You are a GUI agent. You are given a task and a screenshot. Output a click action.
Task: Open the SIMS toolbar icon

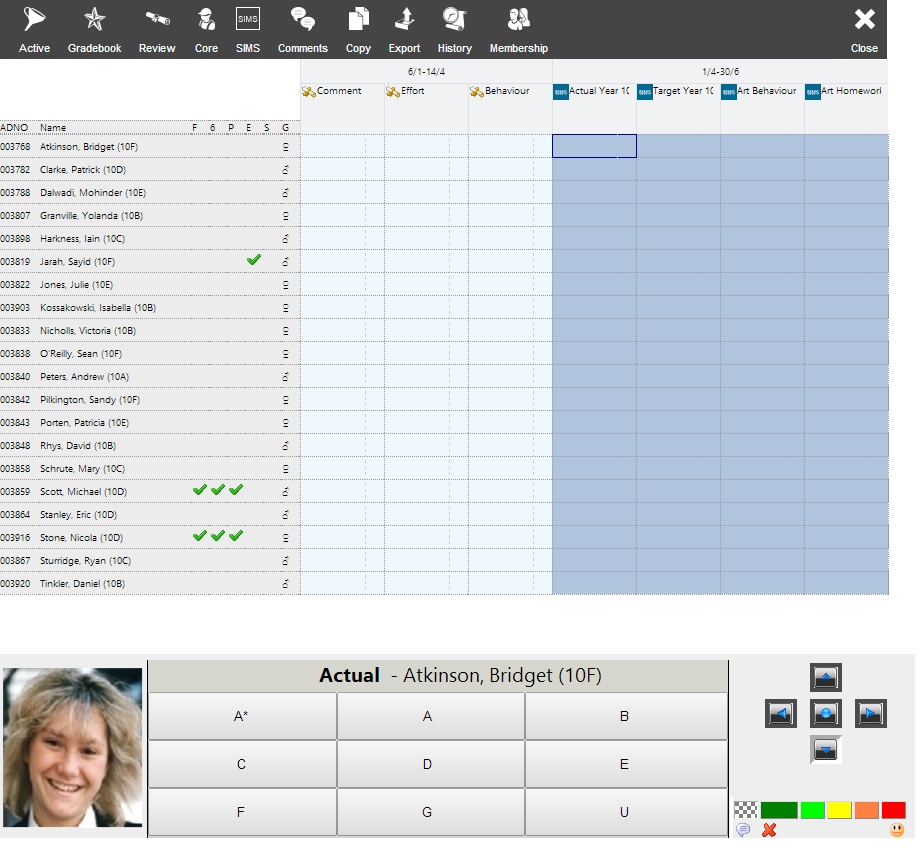pos(248,31)
